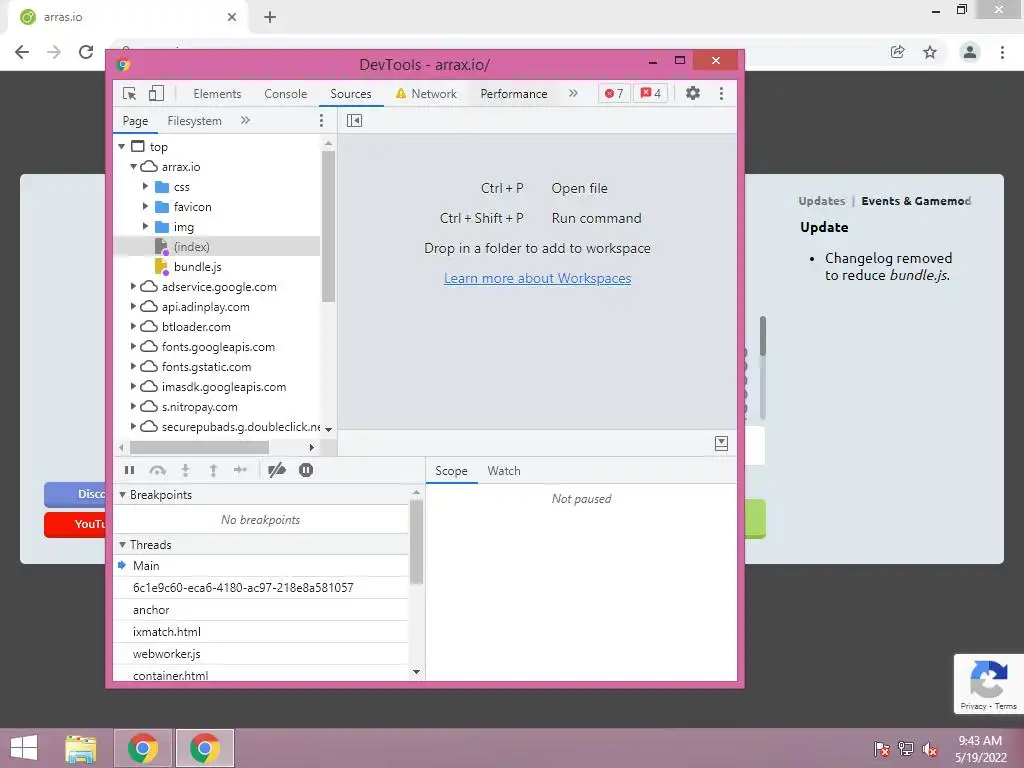
Task: Open DevTools settings gear
Action: point(693,93)
